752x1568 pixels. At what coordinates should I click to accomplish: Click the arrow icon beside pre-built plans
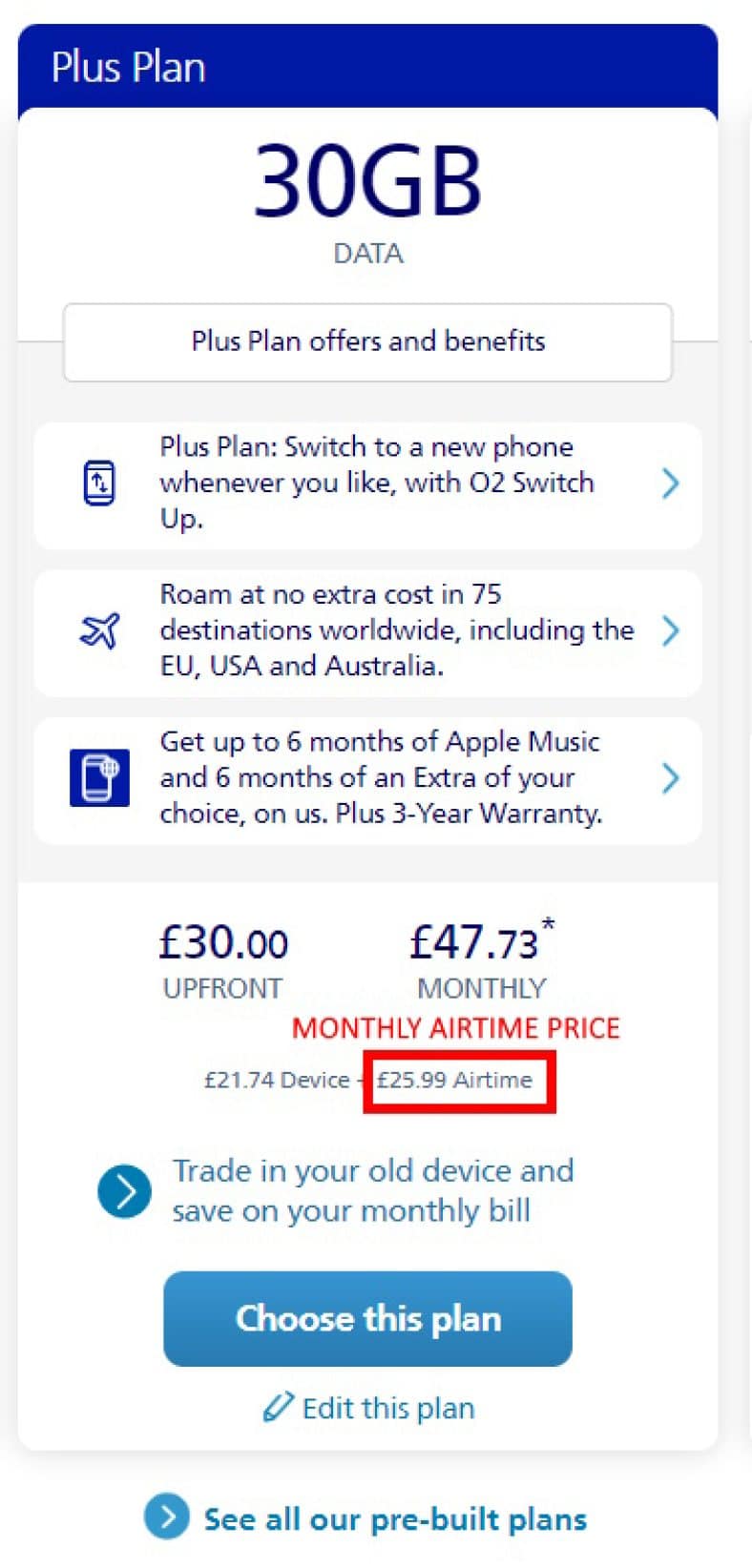166,1518
